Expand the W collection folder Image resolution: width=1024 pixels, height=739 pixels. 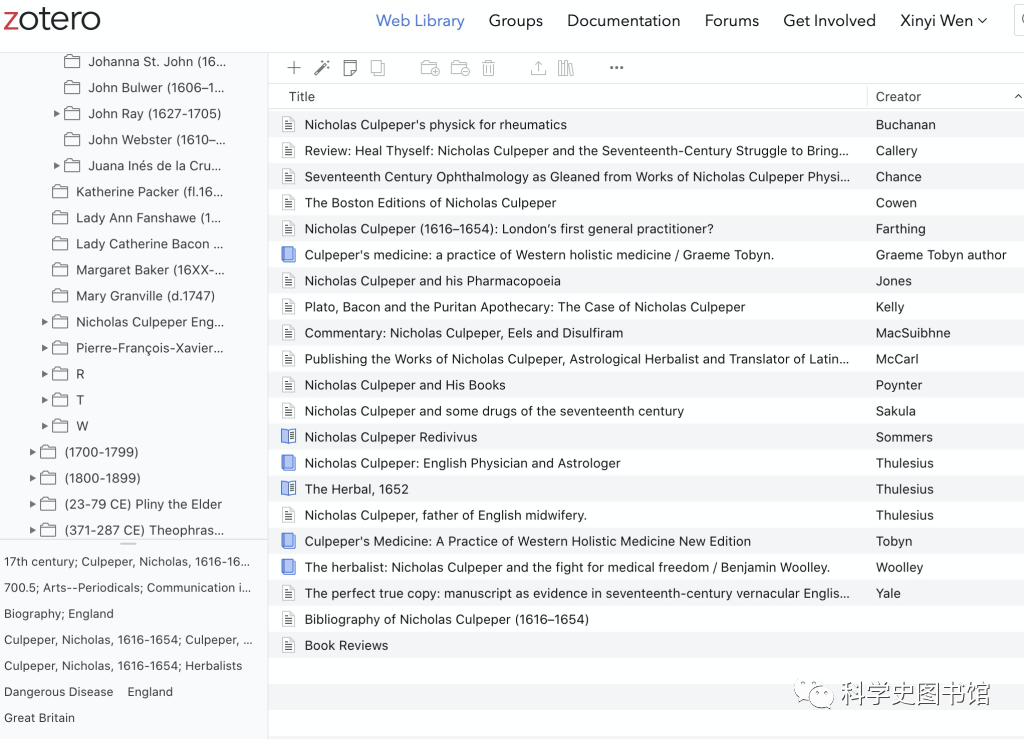[44, 426]
